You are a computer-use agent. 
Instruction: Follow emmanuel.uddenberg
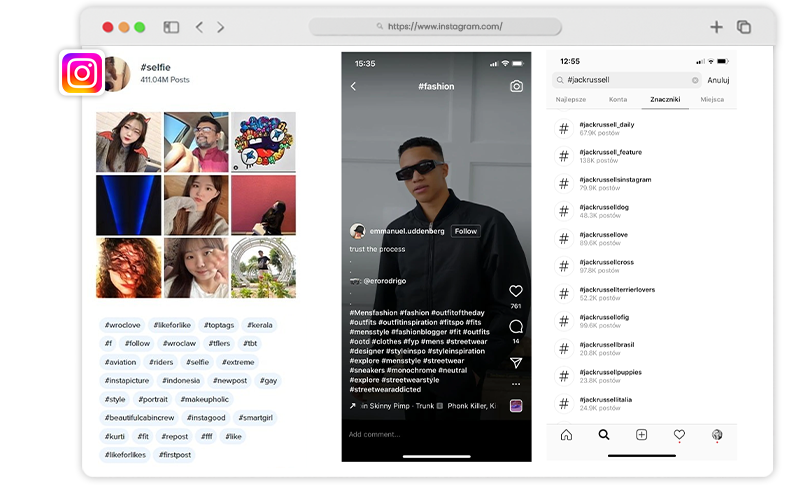click(x=466, y=231)
